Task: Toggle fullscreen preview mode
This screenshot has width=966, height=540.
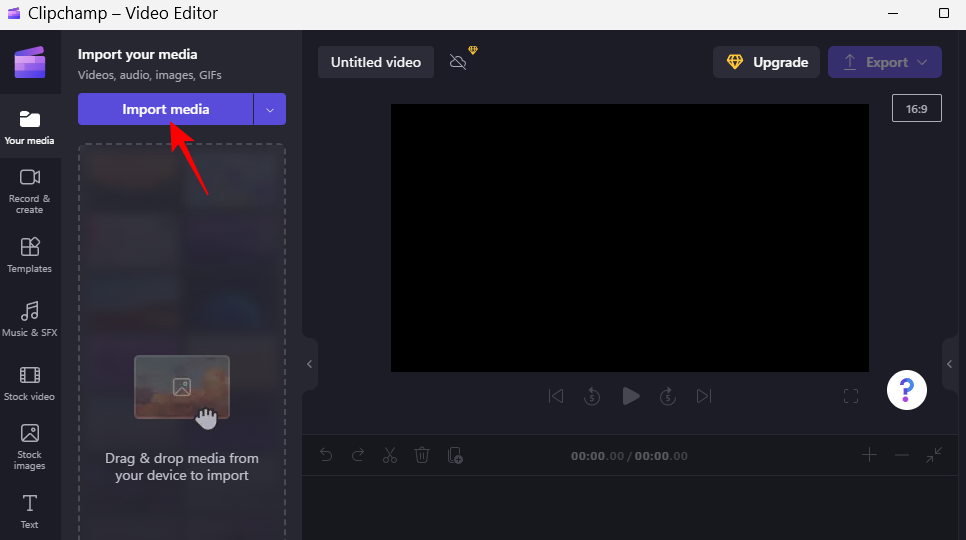Action: pyautogui.click(x=851, y=396)
